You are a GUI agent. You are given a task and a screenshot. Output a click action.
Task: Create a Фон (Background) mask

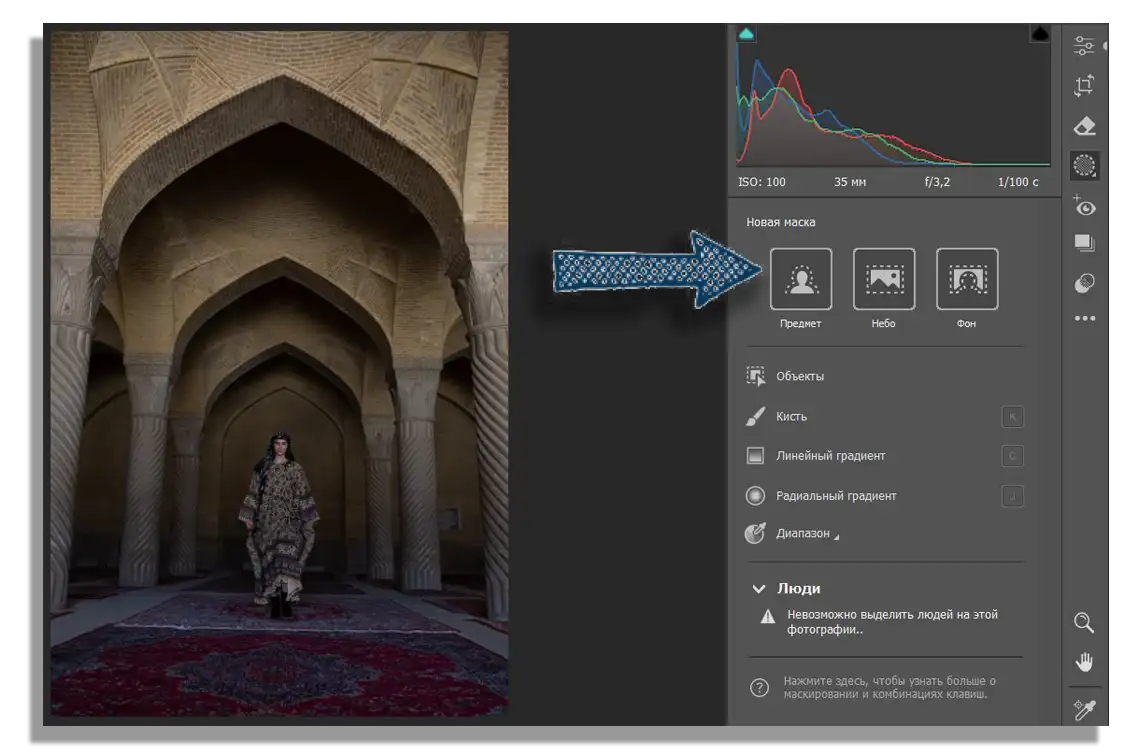point(966,279)
